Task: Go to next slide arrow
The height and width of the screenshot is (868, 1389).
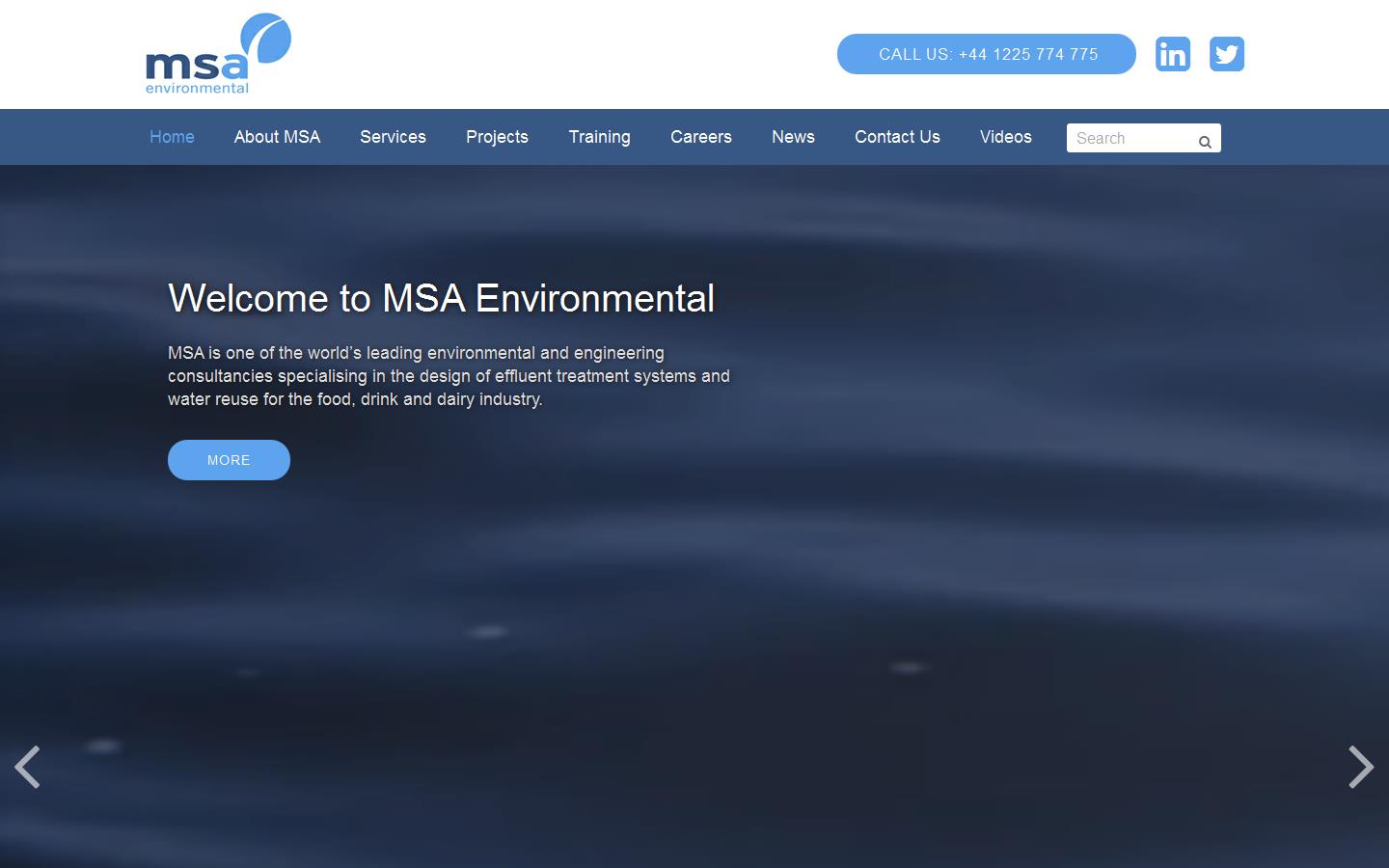Action: [x=1361, y=767]
